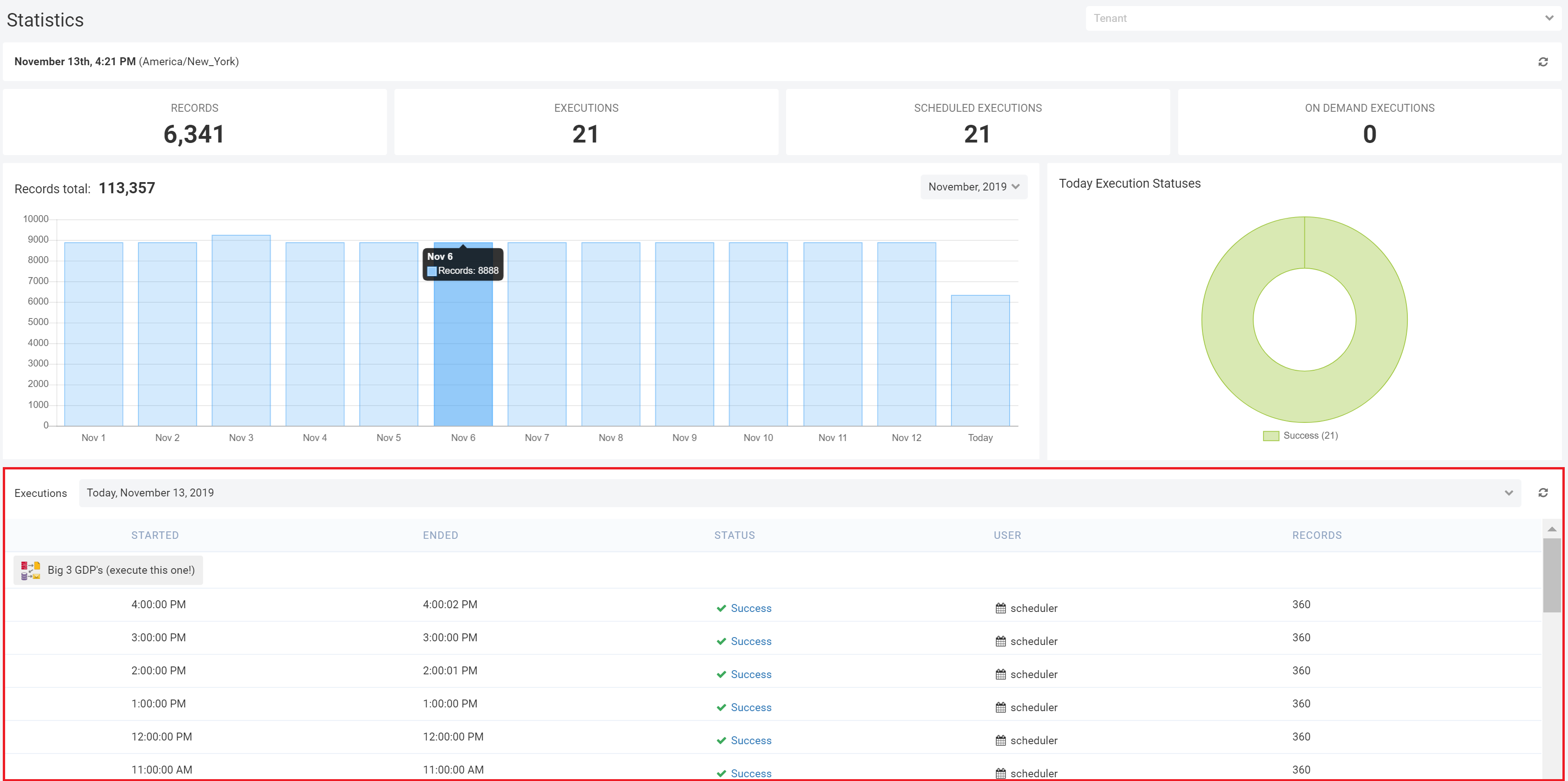
Task: Click green checkmark icon in 3:00:00 PM row
Action: [x=721, y=641]
